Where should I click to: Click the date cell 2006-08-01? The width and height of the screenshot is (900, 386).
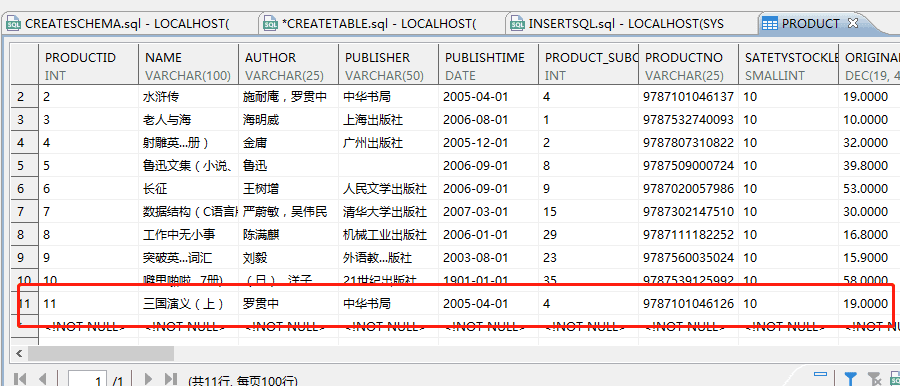click(488, 119)
